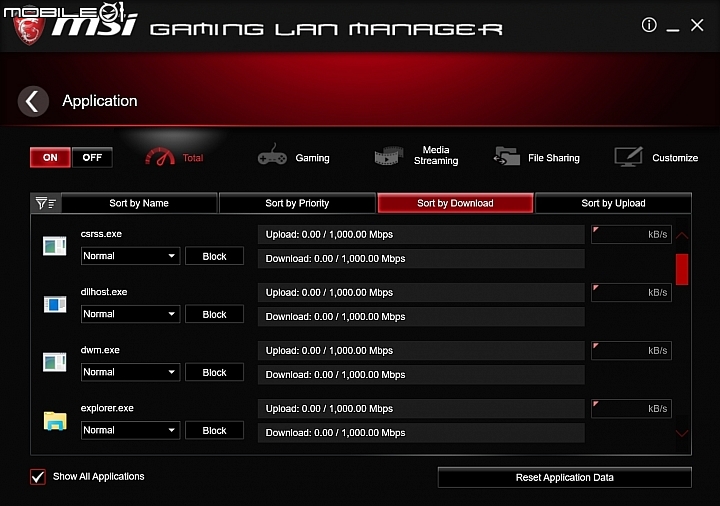Select Sort by Upload tab
The image size is (720, 506).
point(613,203)
